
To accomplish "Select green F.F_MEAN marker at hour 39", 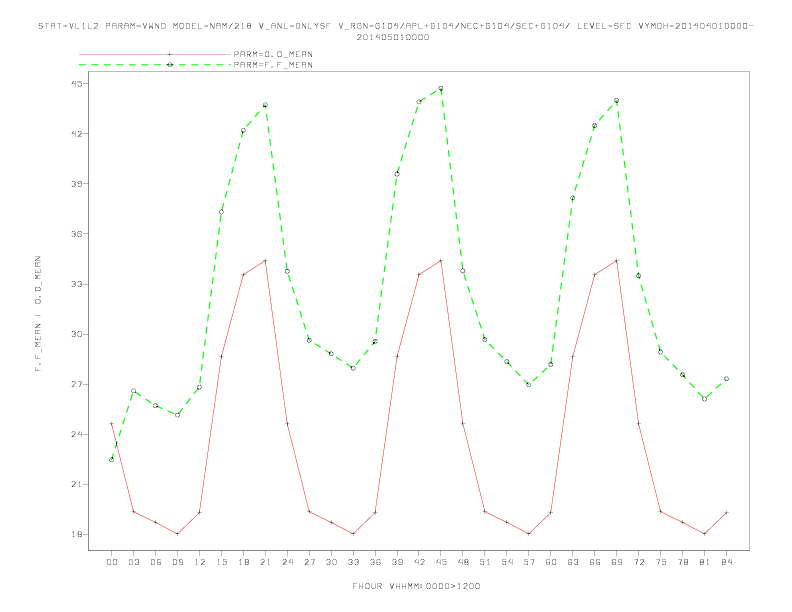I will click(397, 174).
